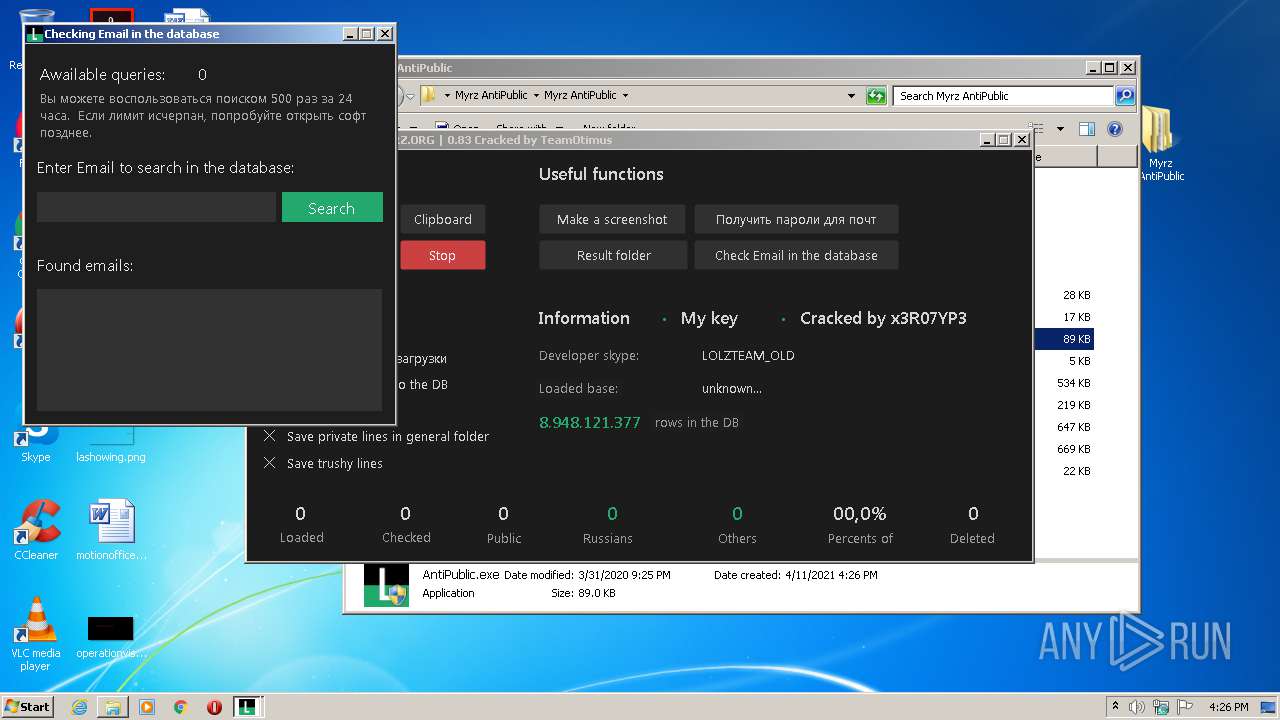The width and height of the screenshot is (1280, 720).
Task: Switch to the Information tab
Action: tap(584, 318)
